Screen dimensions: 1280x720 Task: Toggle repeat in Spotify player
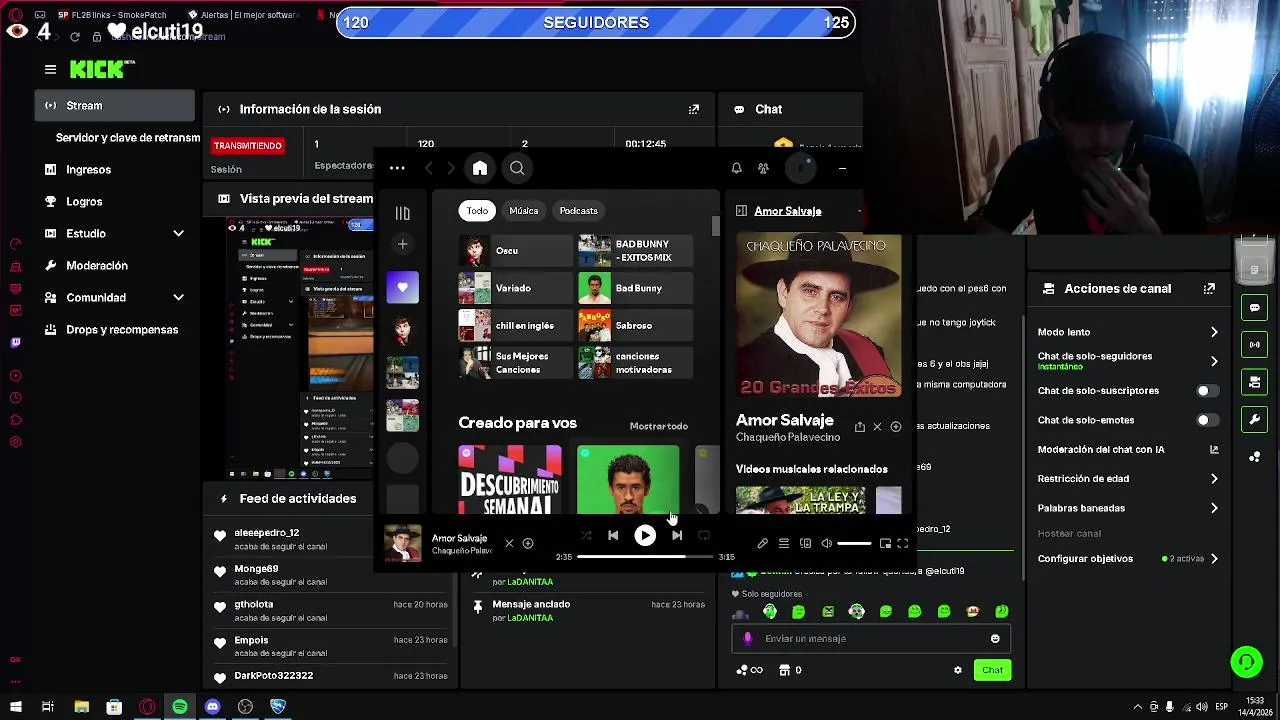click(x=704, y=536)
